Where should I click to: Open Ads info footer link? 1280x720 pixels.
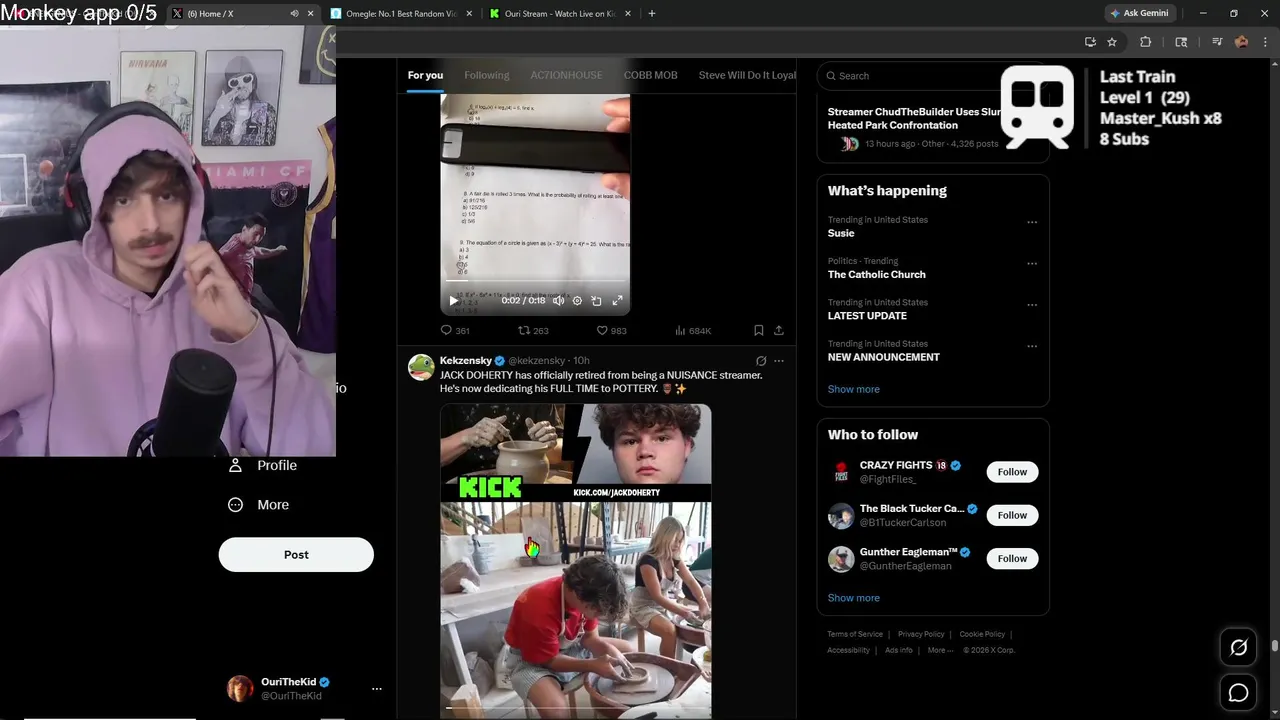point(899,650)
